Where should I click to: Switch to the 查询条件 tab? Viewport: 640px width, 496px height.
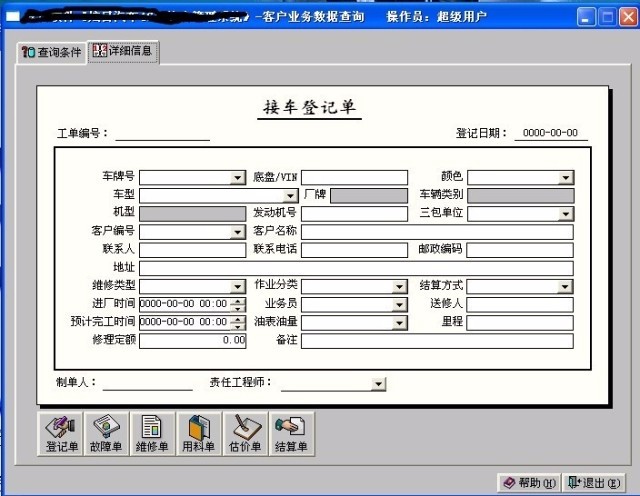tap(51, 52)
